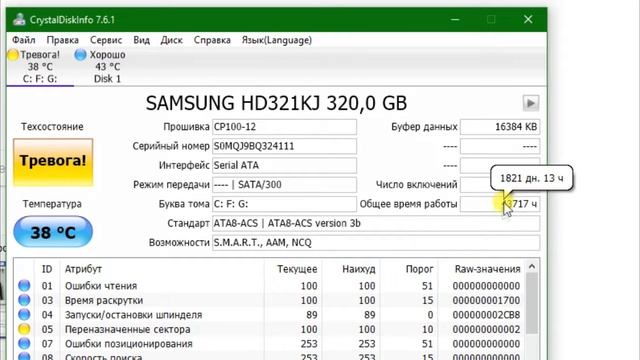Click the Буква тома field C: F: G:
The width and height of the screenshot is (640, 360).
coord(284,204)
